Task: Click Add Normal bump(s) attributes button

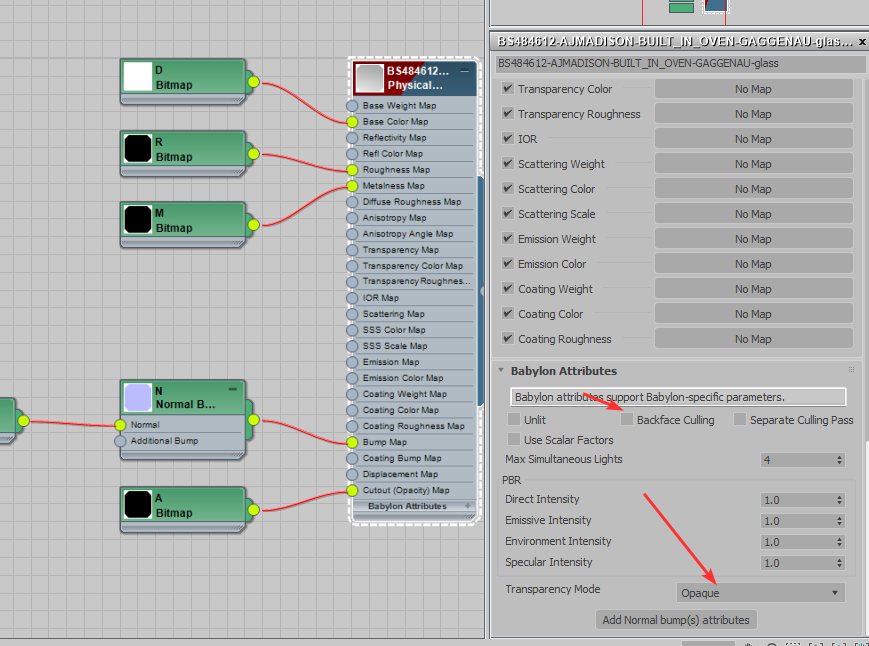Action: click(x=676, y=620)
